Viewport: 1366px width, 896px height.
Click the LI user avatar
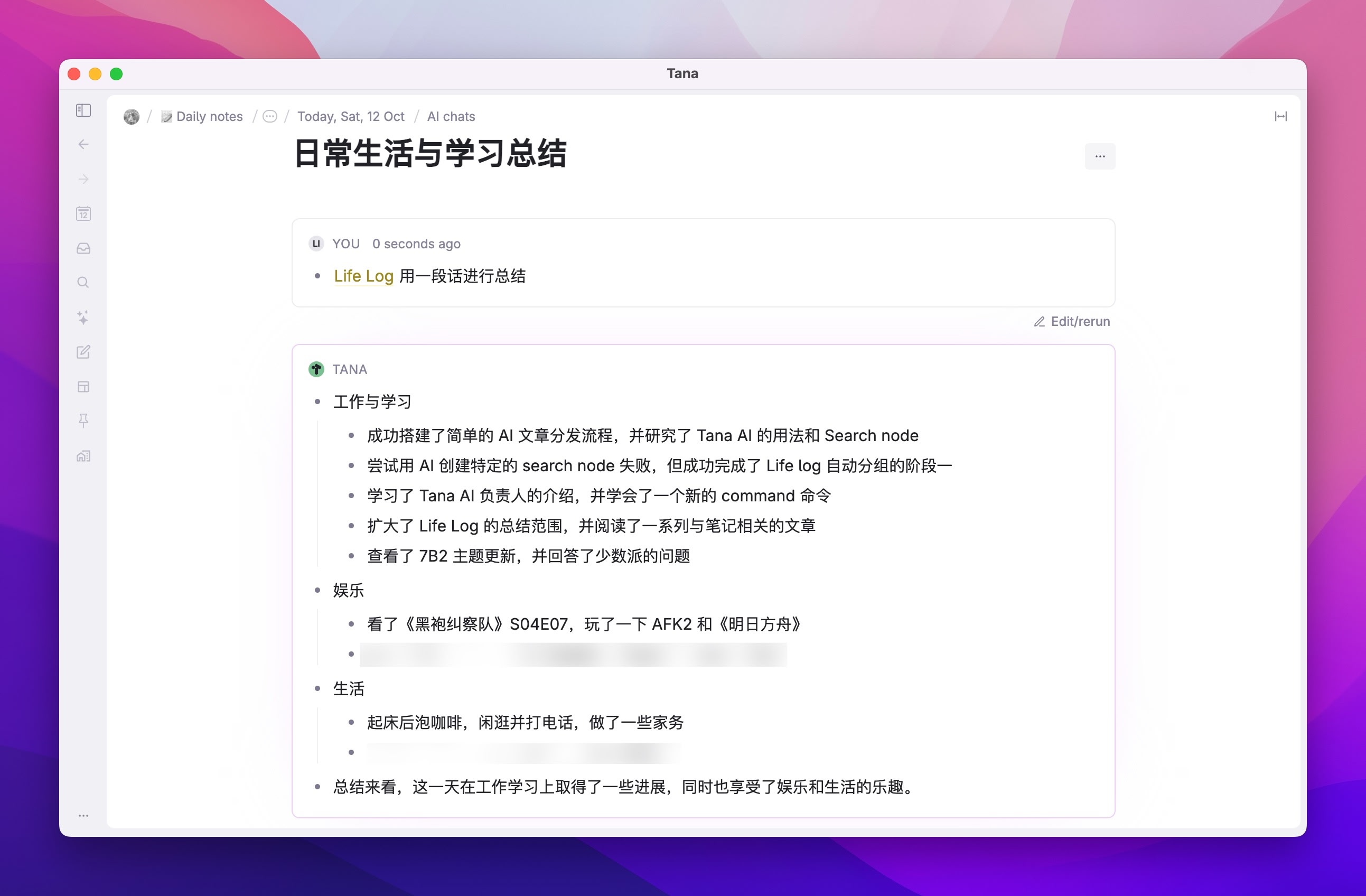[x=316, y=244]
